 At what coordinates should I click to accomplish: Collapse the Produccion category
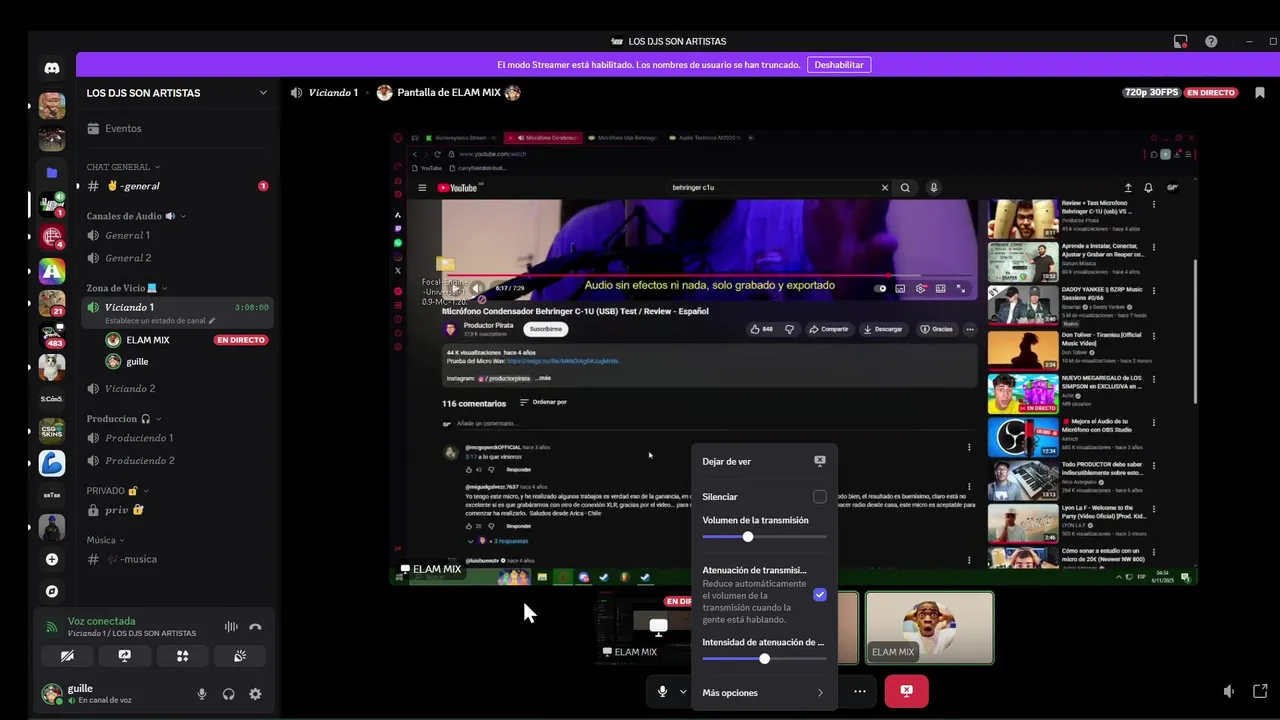point(124,419)
